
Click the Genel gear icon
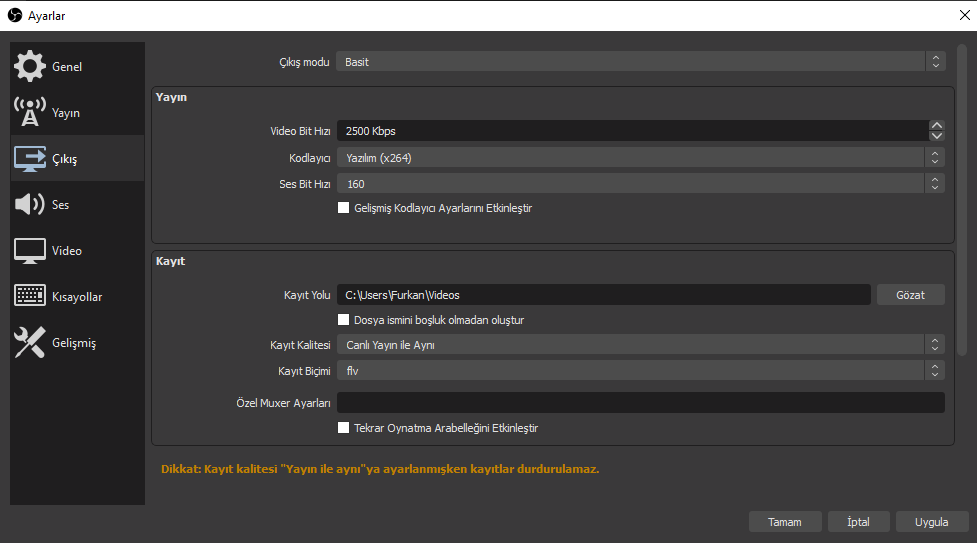click(x=29, y=66)
